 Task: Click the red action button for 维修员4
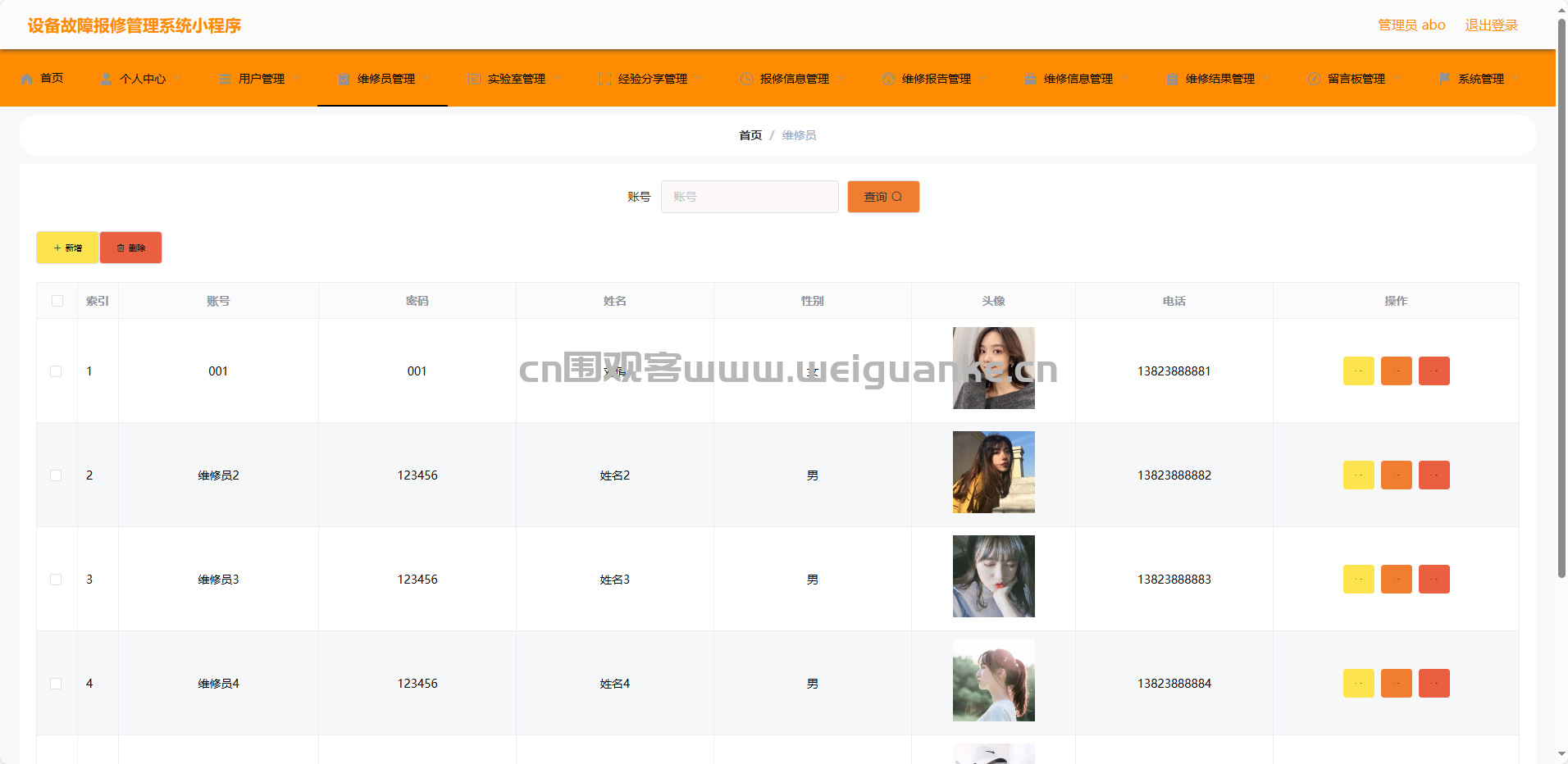pyautogui.click(x=1434, y=684)
